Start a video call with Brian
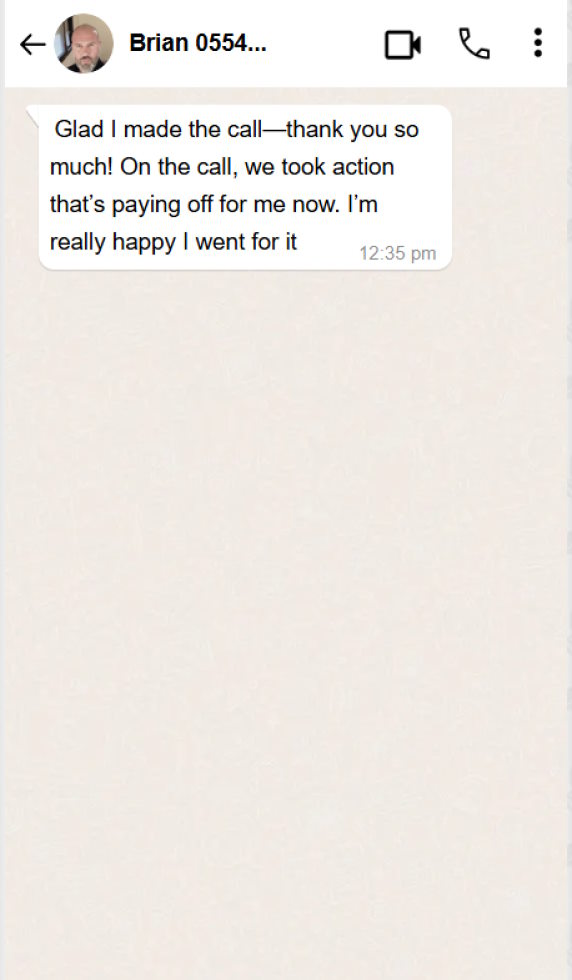572x980 pixels. pyautogui.click(x=402, y=44)
